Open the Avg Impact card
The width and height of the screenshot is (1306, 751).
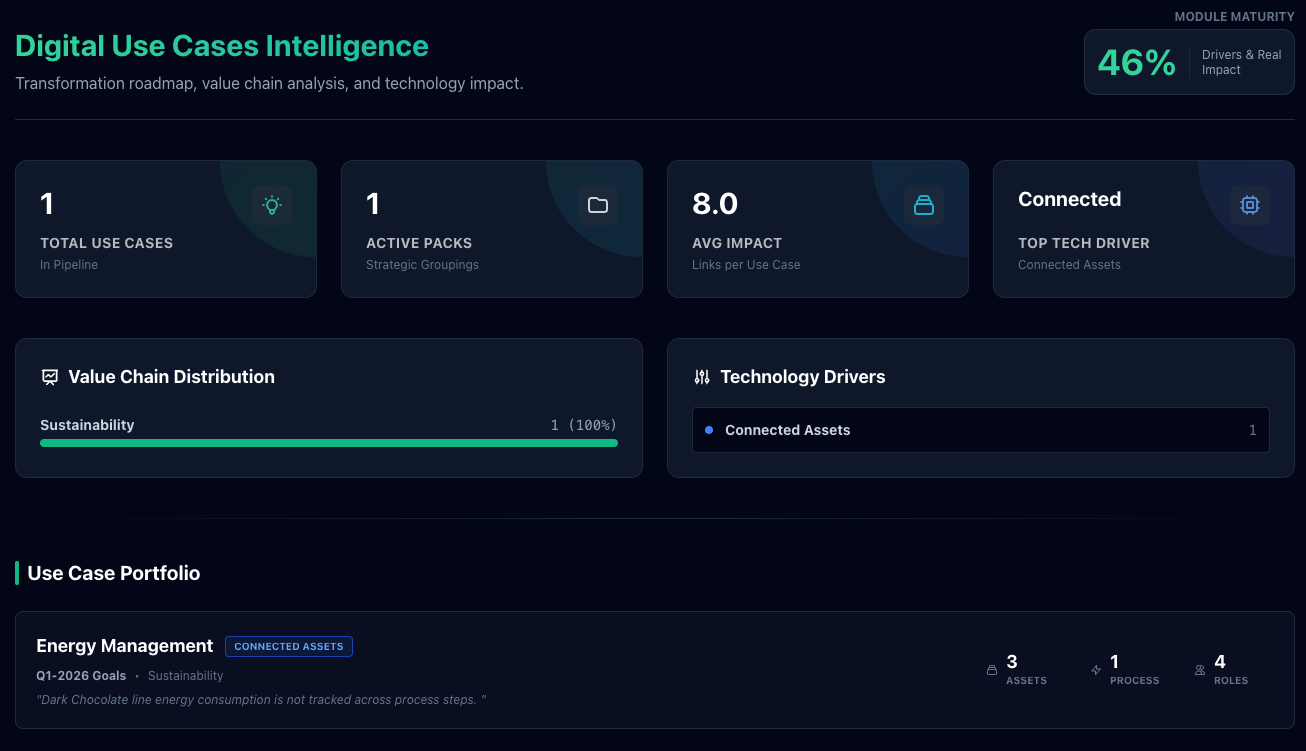(818, 229)
